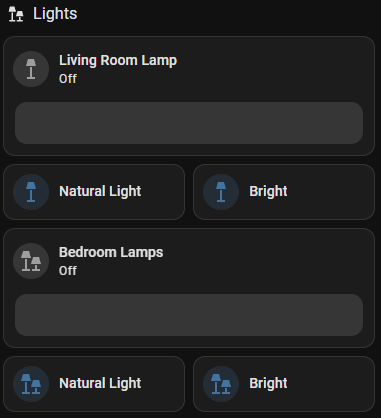Activate Natural Light scene for Bedroom Lamps

click(x=94, y=384)
